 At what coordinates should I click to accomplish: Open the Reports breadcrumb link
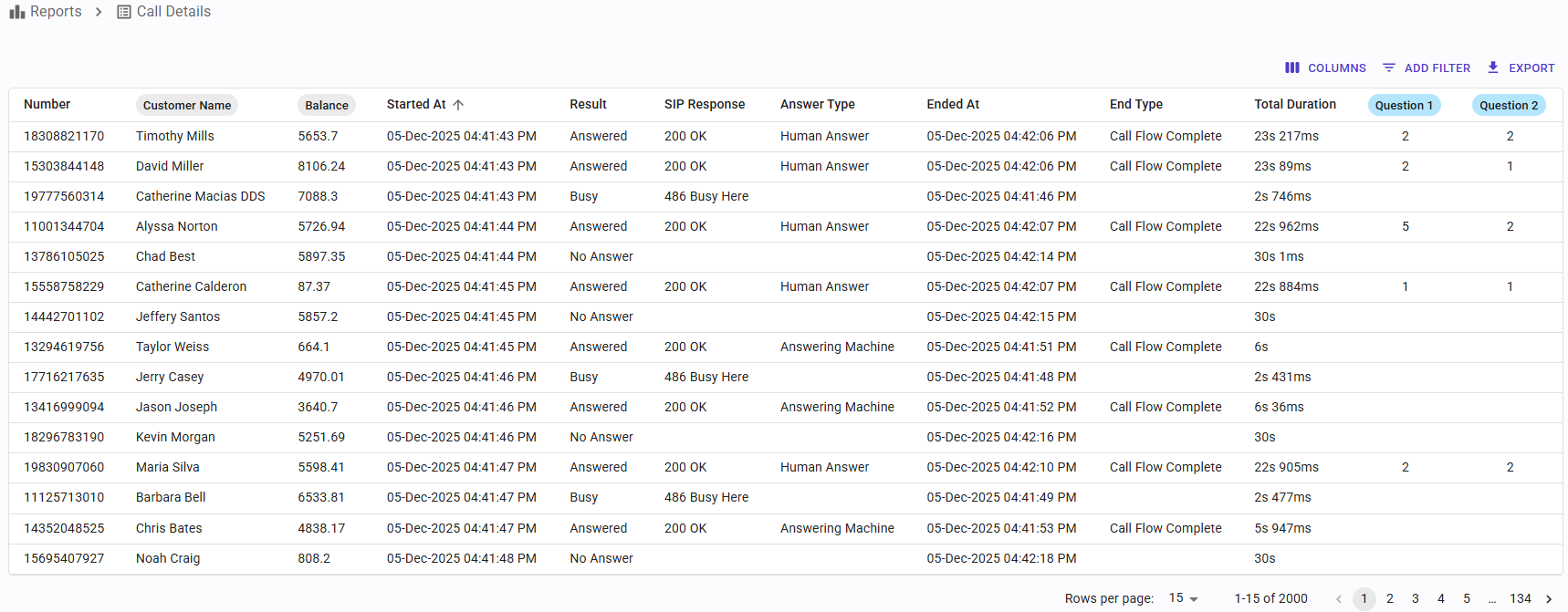(56, 12)
